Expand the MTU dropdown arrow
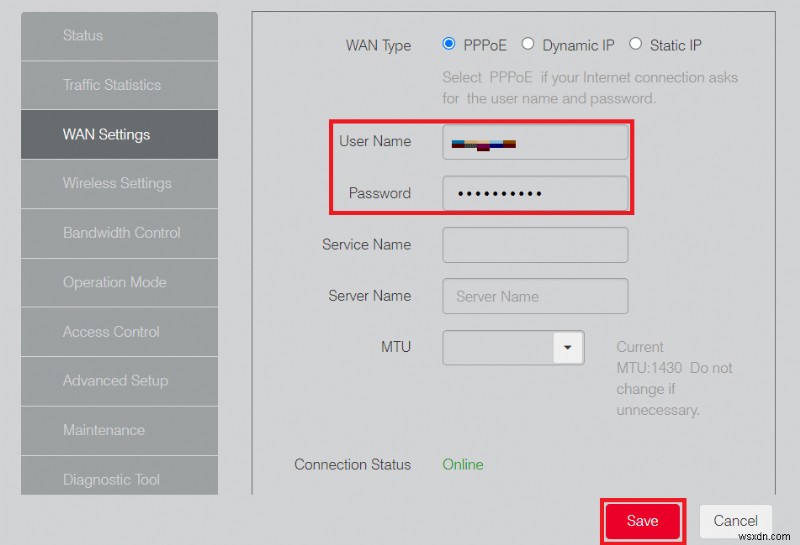This screenshot has width=800, height=545. [567, 348]
